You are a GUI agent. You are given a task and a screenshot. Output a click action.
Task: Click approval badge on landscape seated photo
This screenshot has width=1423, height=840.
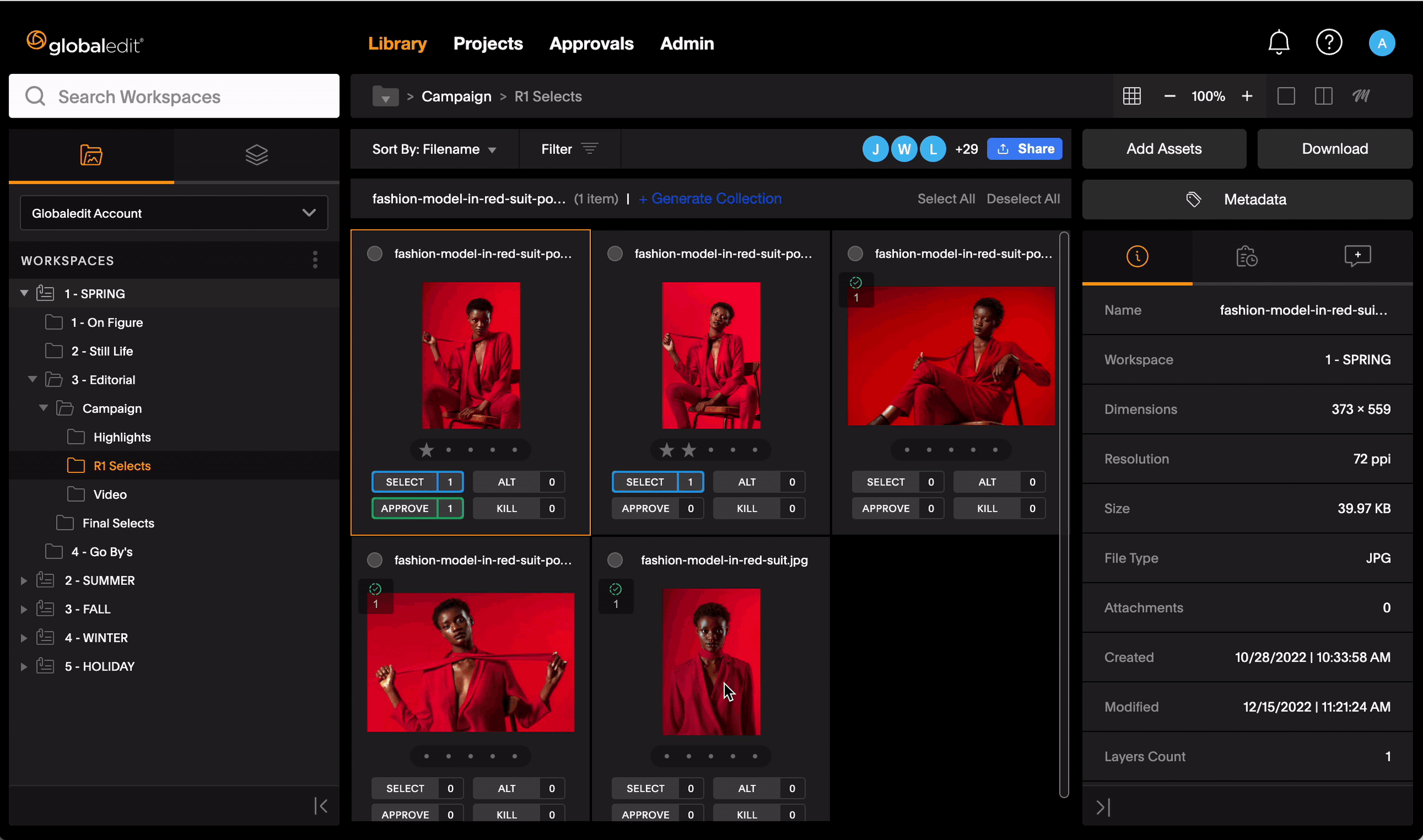tap(855, 289)
